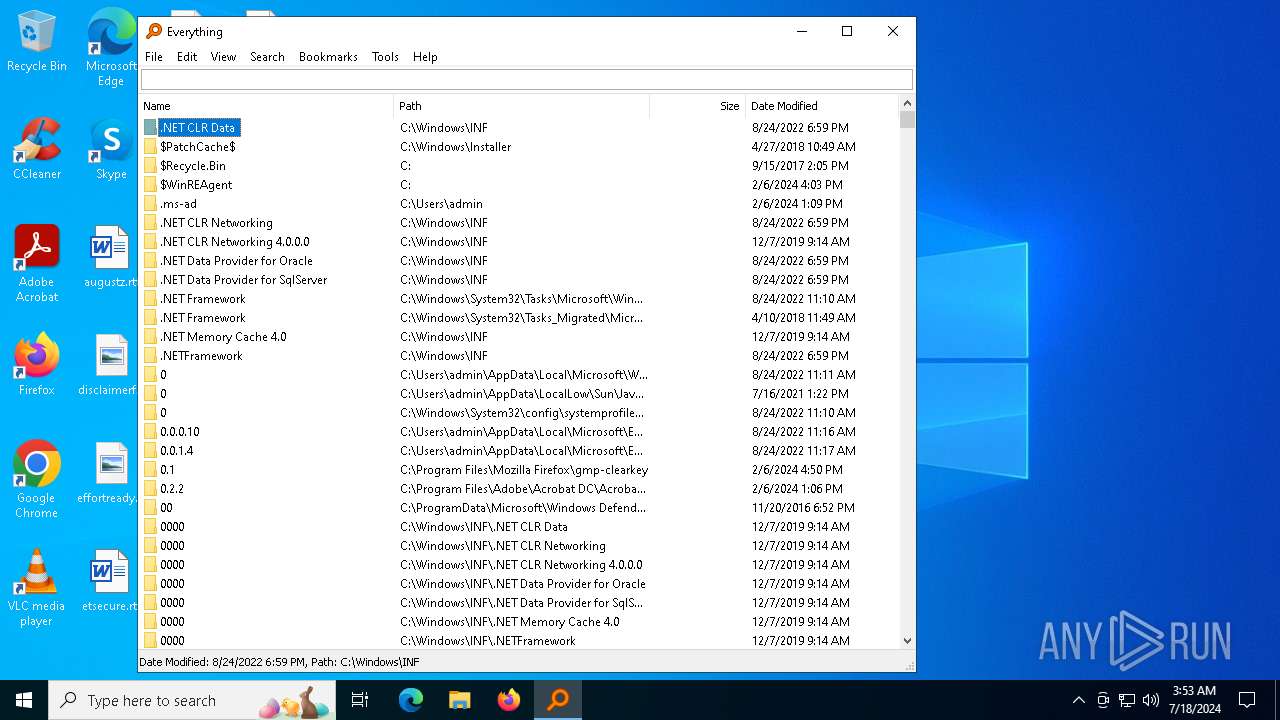Select .NET Data Provider for Oracle row
The width and height of the screenshot is (1280, 720).
tap(519, 261)
